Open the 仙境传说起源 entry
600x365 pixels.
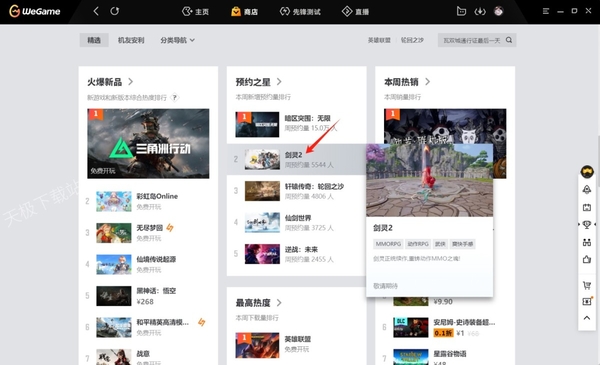tap(148, 264)
